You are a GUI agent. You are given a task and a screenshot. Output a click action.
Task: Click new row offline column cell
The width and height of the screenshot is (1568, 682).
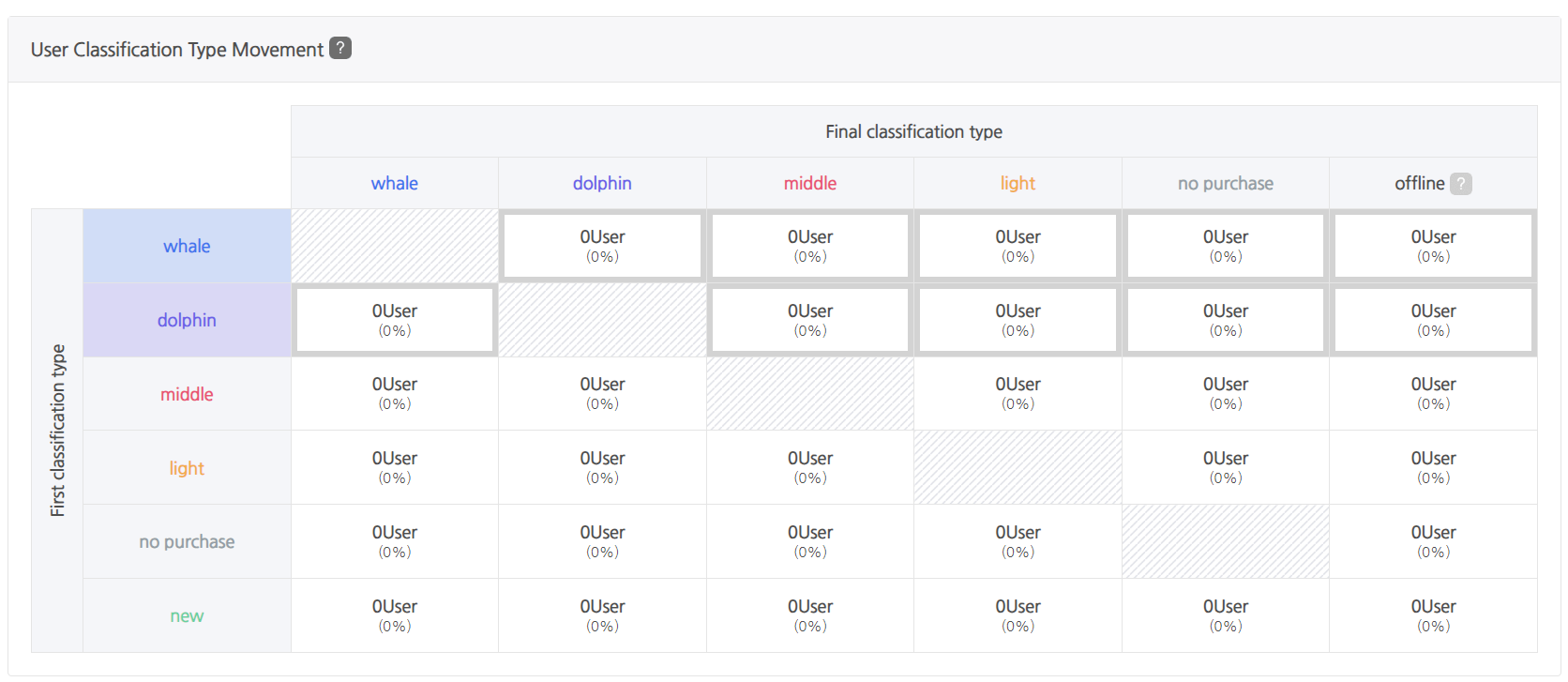pyautogui.click(x=1433, y=615)
